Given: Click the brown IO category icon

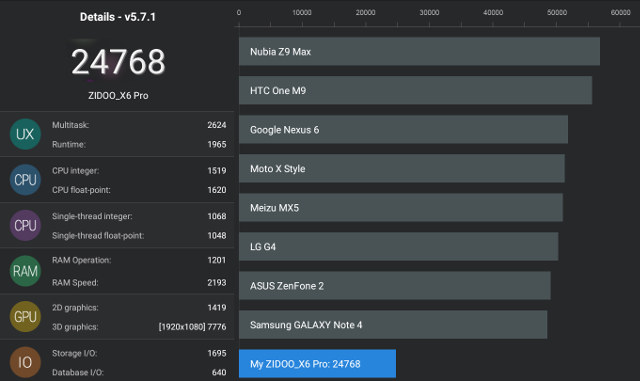Looking at the screenshot, I should [x=25, y=362].
